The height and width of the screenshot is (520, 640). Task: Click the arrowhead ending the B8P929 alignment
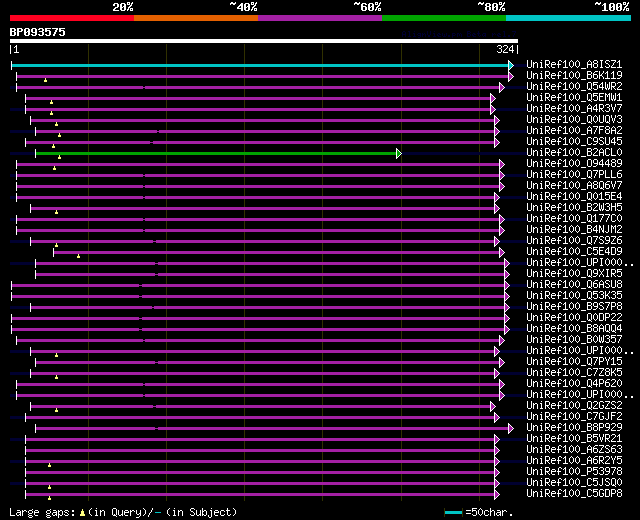[511, 428]
